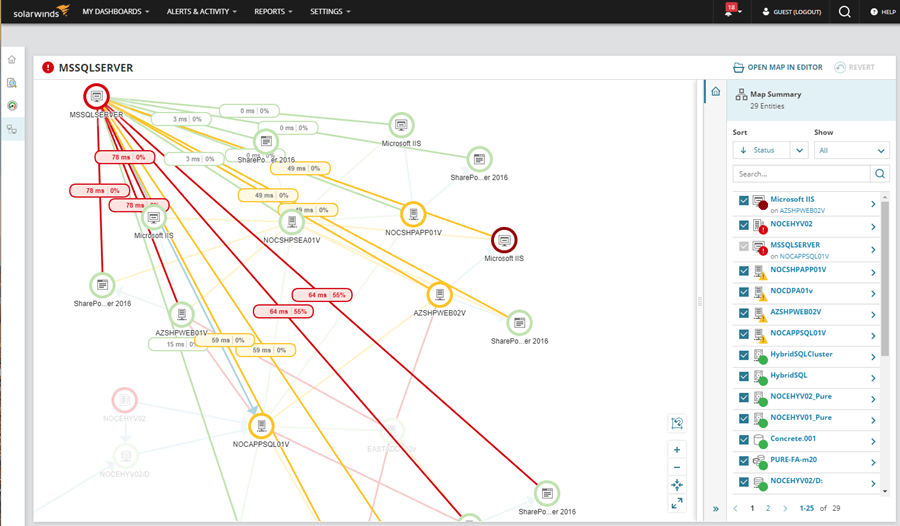Uncheck the Microsoft IIS entity checkbox
The image size is (900, 526).
[x=744, y=200]
